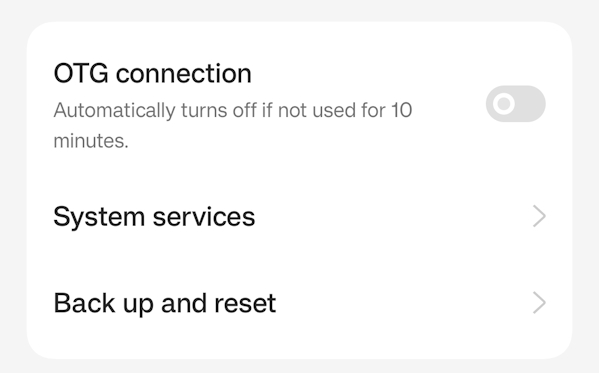Viewport: 599px width, 373px height.
Task: Click the 'System services' label
Action: [x=154, y=217]
